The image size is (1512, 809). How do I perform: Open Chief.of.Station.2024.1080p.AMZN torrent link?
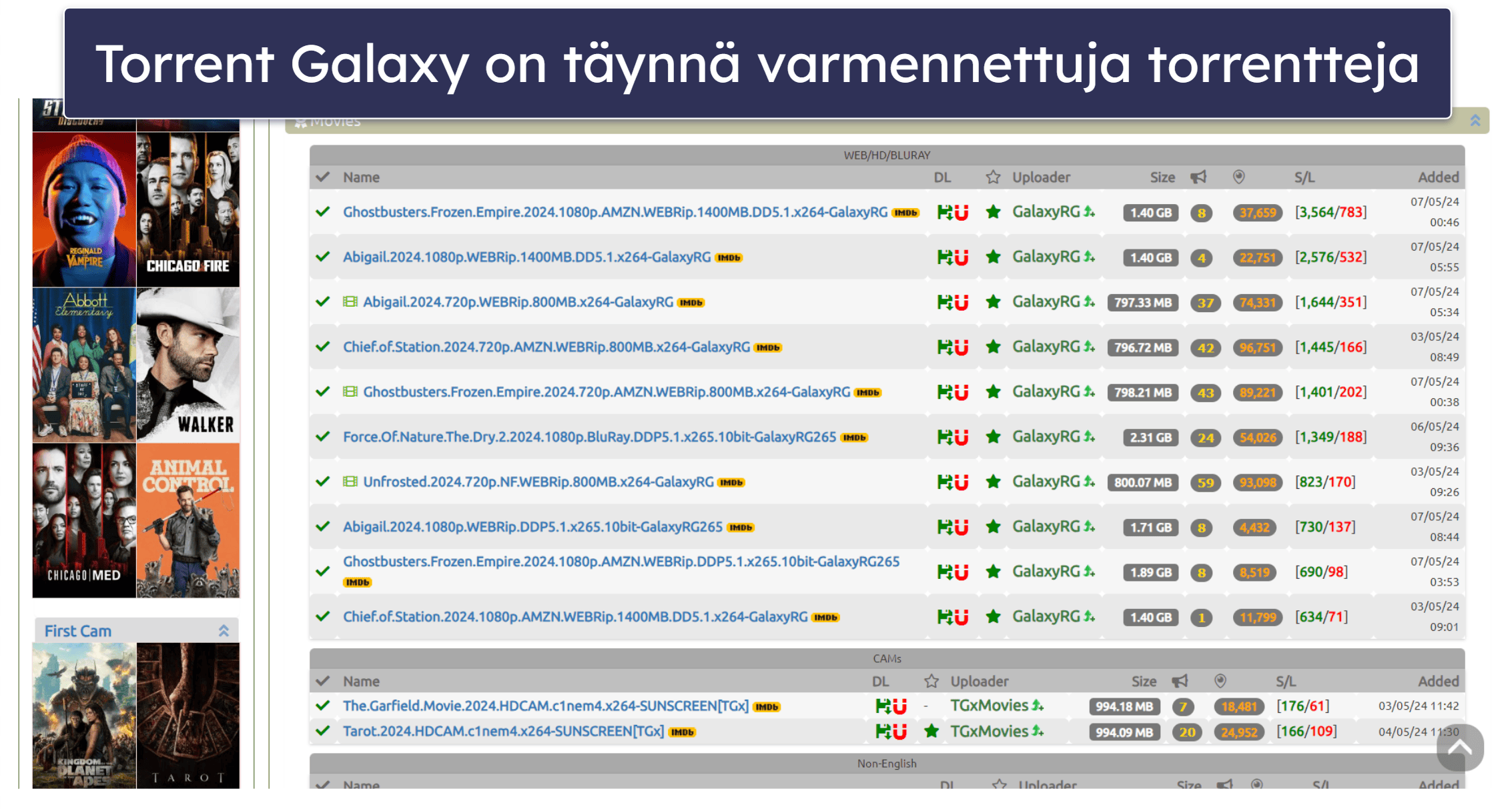[x=575, y=617]
